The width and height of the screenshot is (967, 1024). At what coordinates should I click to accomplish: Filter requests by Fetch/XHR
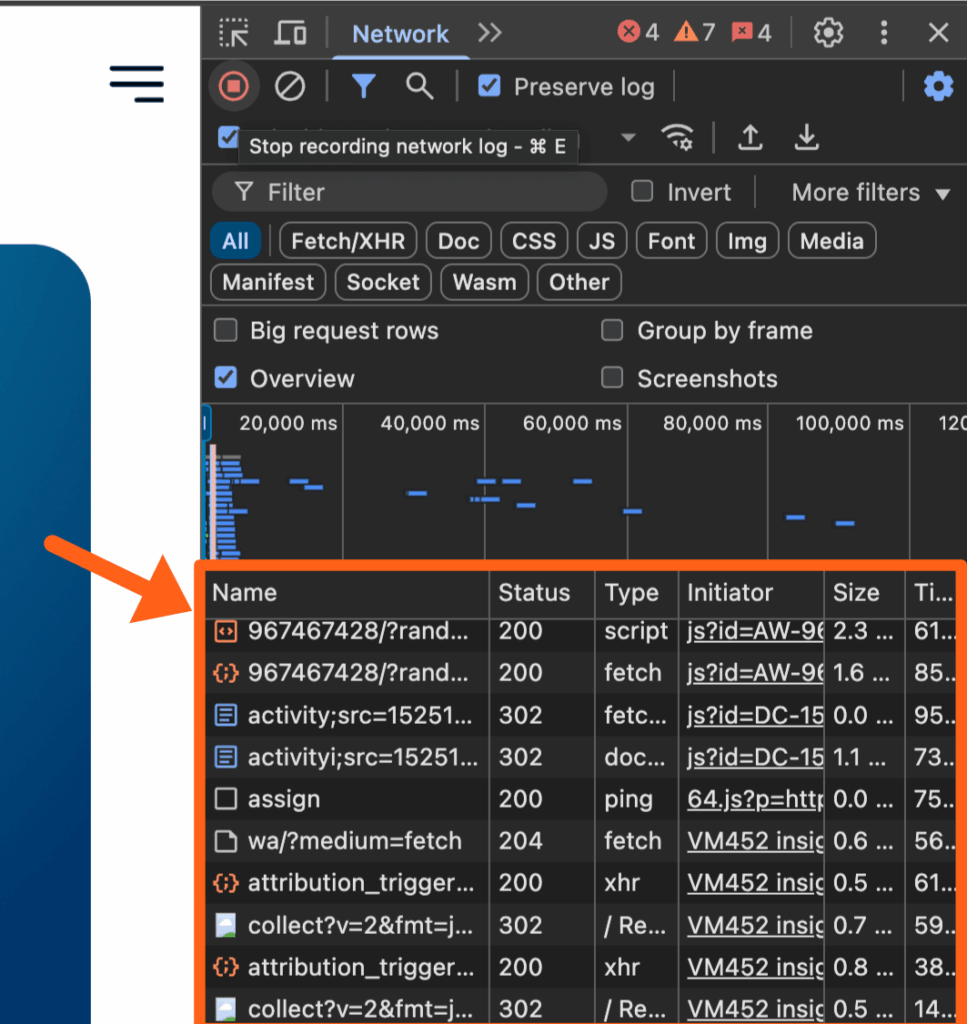[347, 240]
